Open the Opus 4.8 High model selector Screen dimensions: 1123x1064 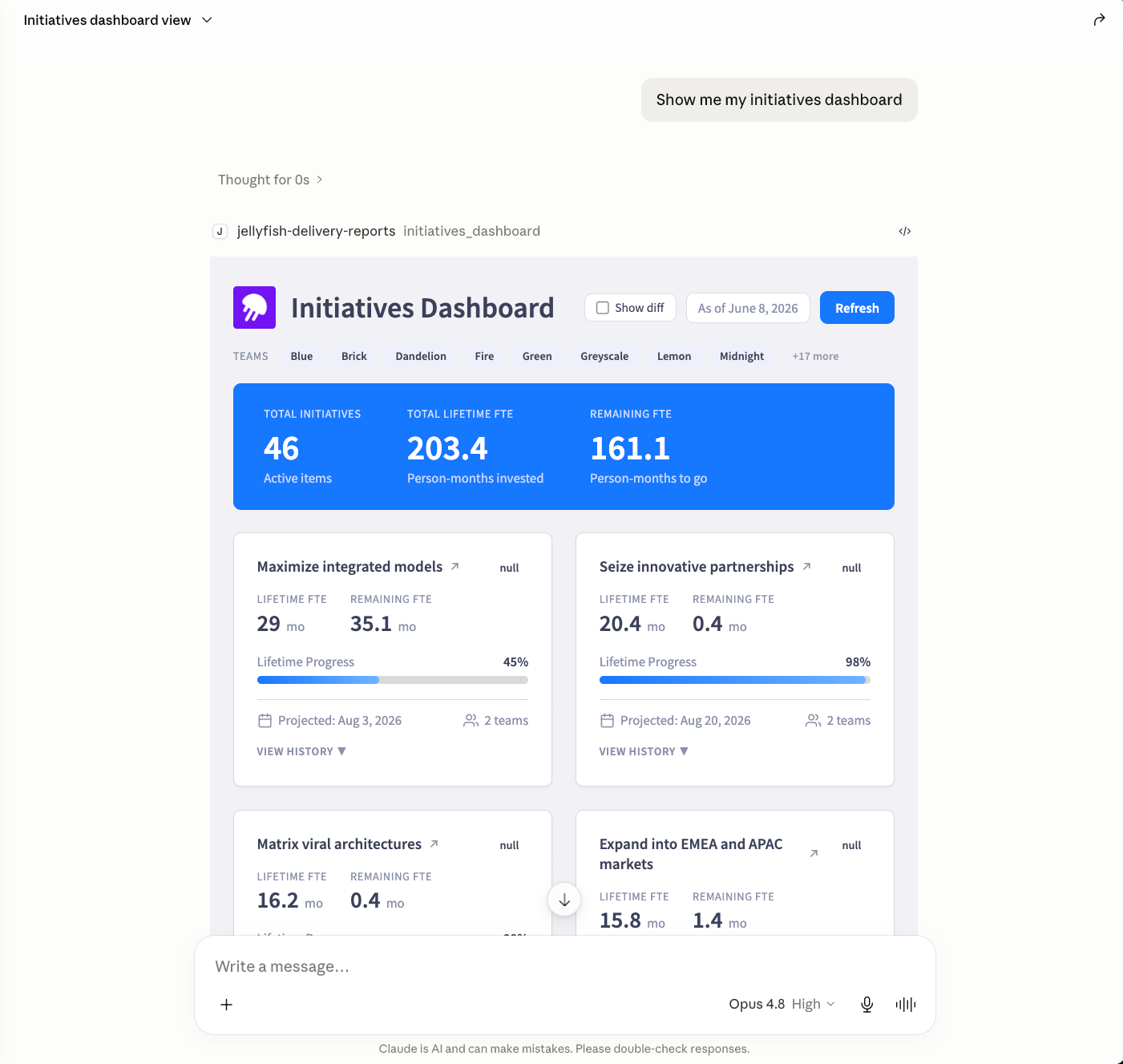click(x=782, y=1004)
